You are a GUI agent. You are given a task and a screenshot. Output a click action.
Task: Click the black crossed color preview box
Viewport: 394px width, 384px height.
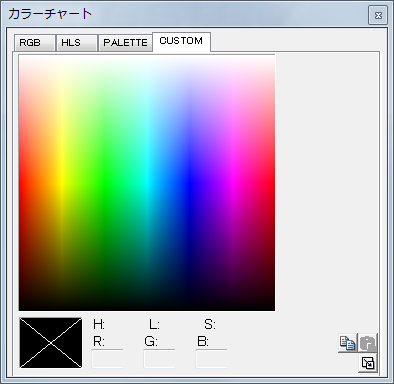51,343
